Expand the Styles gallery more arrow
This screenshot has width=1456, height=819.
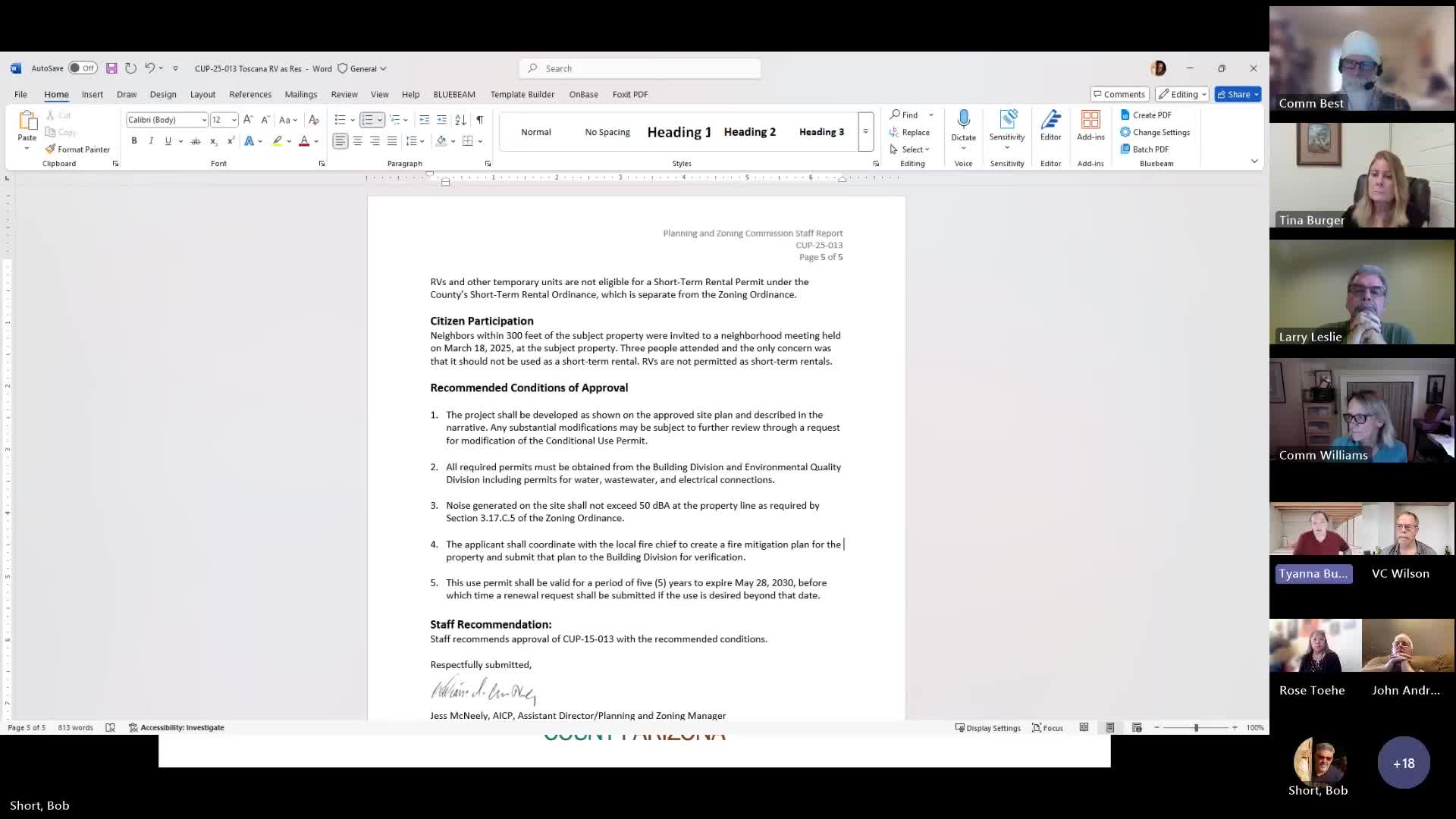click(x=865, y=132)
